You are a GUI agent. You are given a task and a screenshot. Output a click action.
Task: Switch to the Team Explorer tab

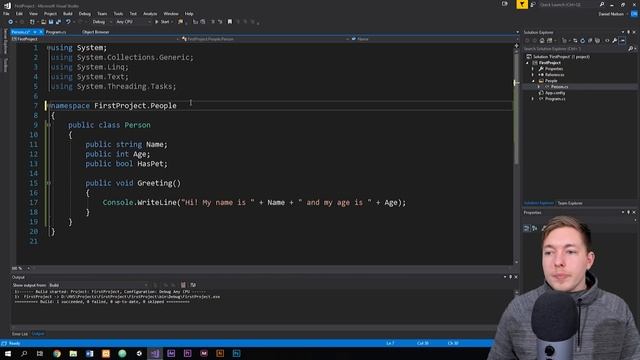click(570, 203)
